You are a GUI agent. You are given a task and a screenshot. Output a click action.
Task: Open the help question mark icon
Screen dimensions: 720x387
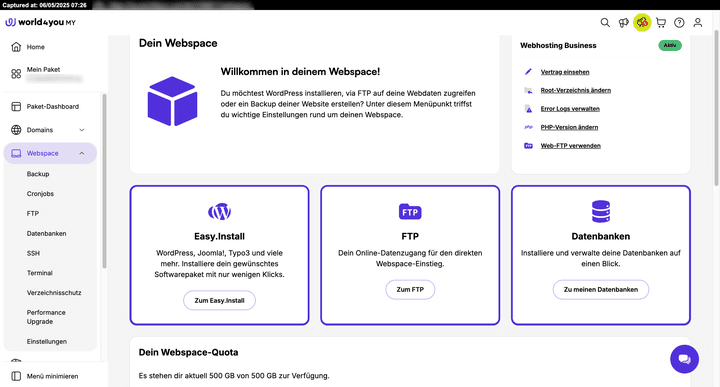[x=679, y=22]
